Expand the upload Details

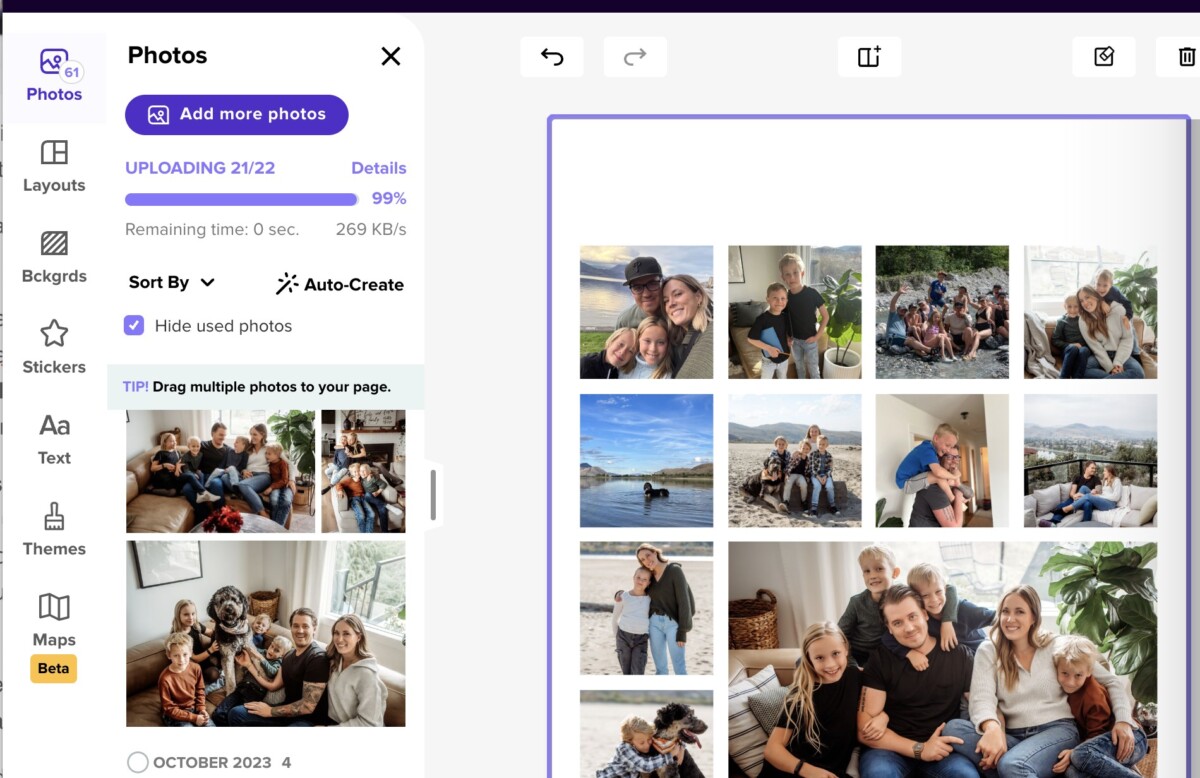pos(379,167)
